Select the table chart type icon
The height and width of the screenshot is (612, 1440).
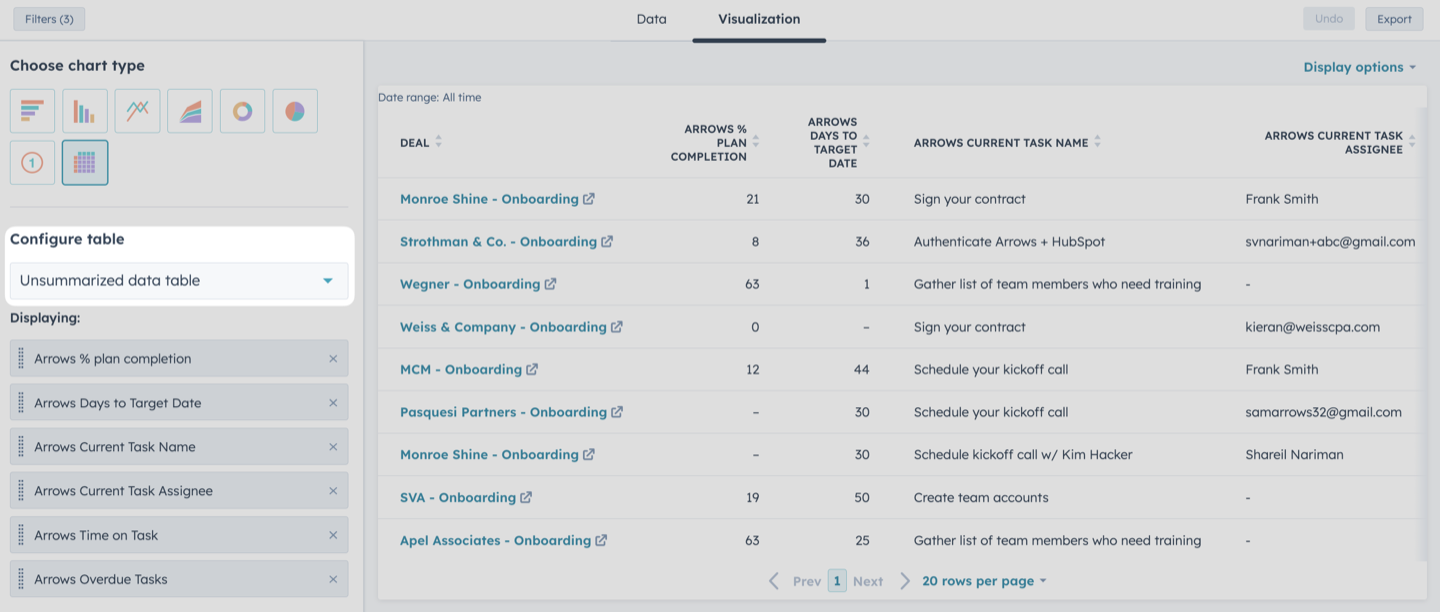[x=85, y=163]
